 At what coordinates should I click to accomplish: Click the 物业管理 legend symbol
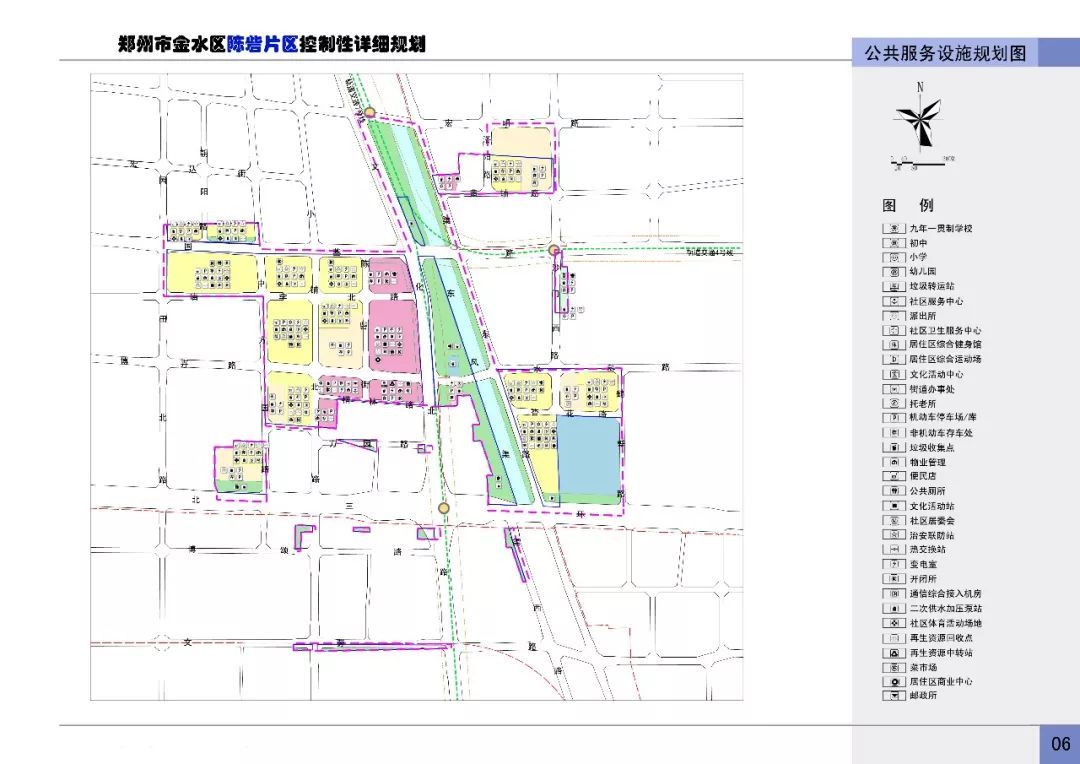coord(894,462)
